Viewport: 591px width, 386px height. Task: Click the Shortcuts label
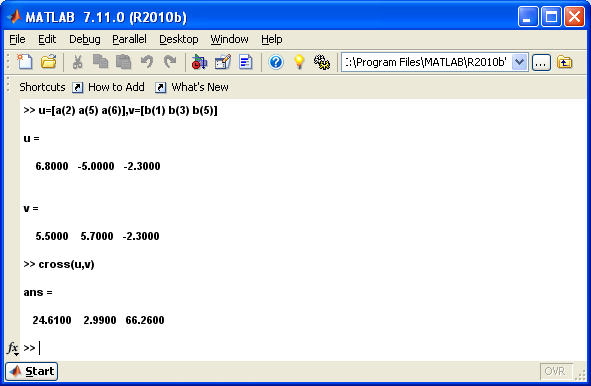42,87
